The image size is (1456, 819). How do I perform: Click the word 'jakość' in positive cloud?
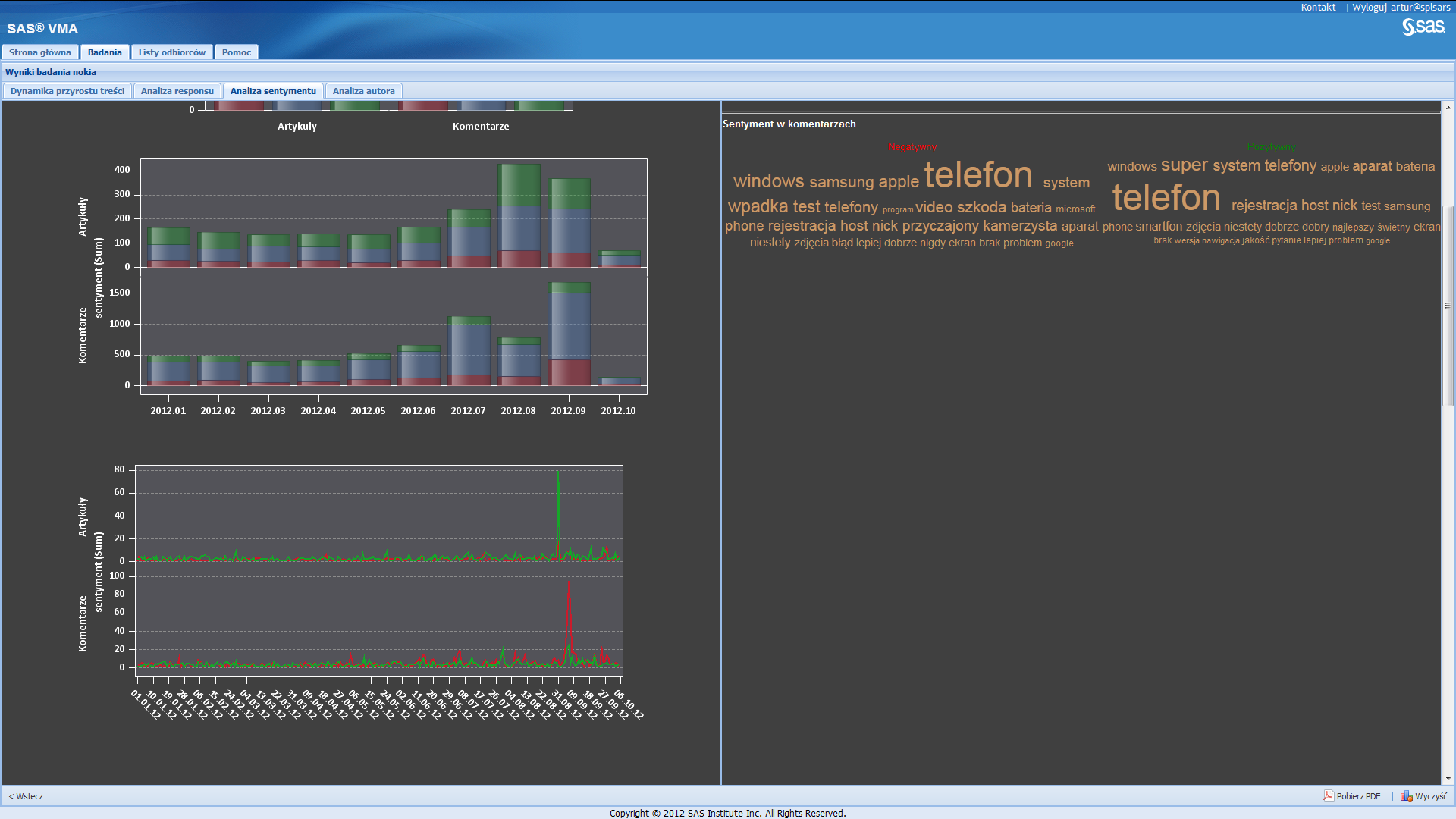[1256, 240]
